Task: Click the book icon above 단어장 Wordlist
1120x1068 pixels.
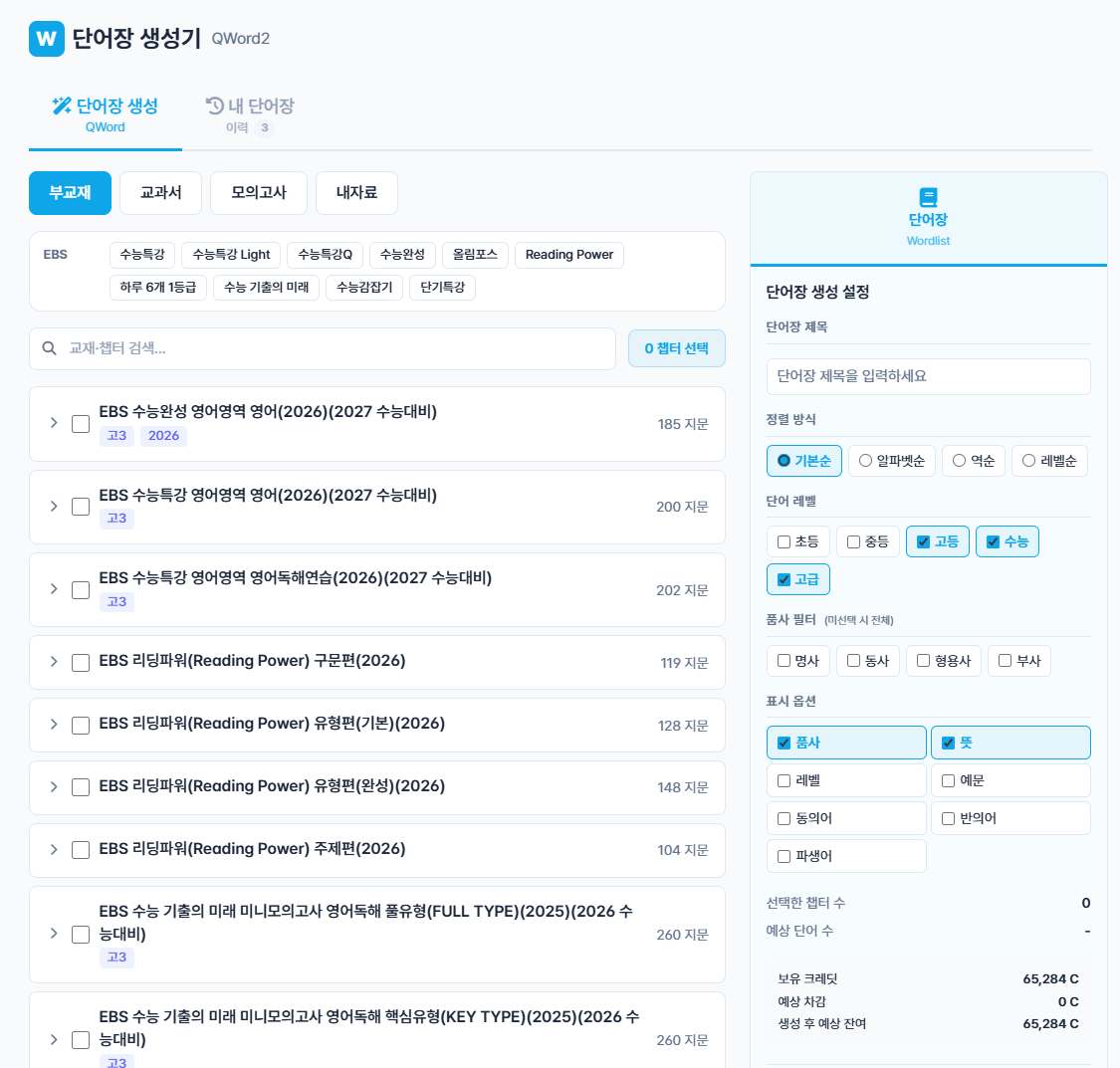Action: (x=928, y=196)
